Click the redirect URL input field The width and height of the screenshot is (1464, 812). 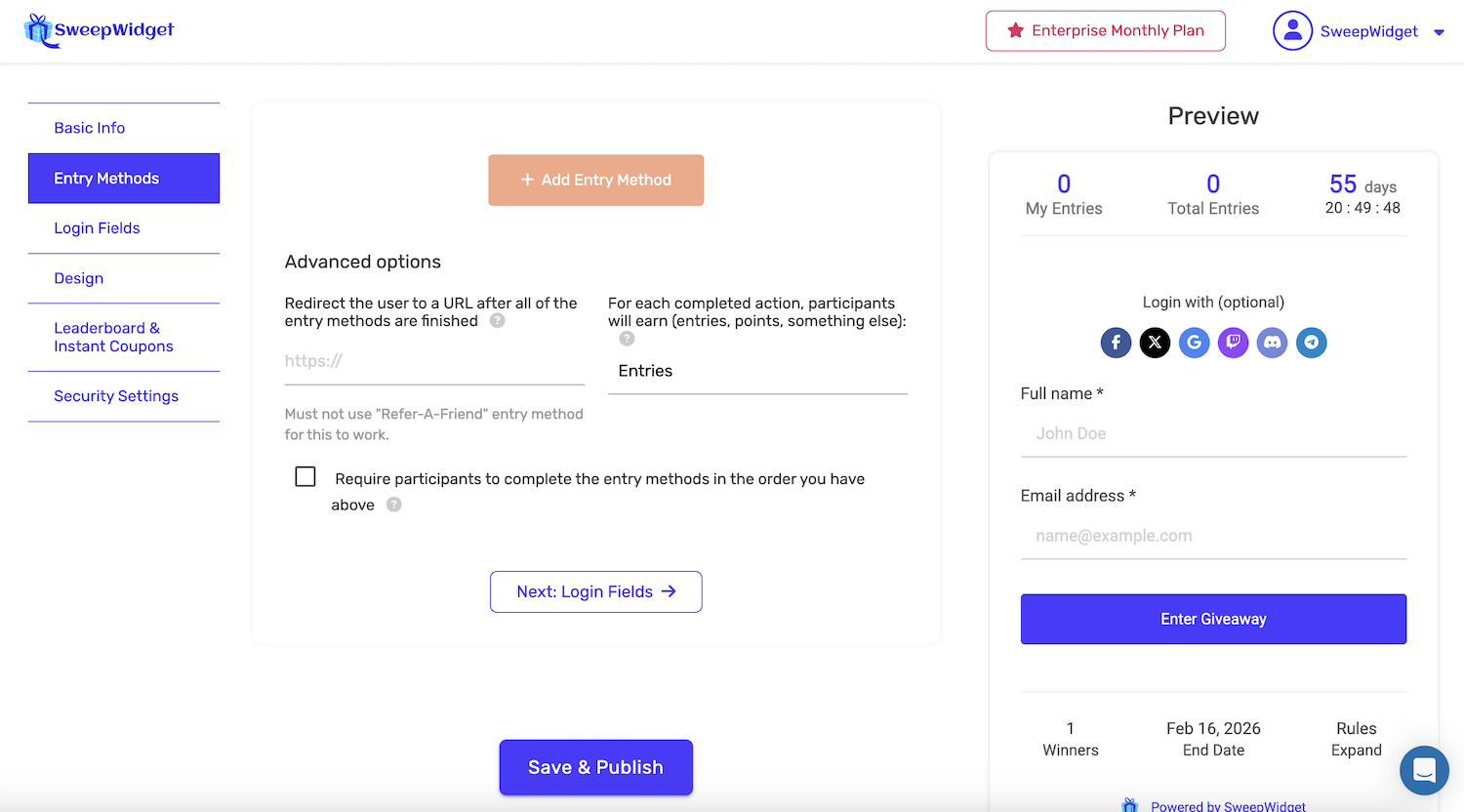pyautogui.click(x=434, y=360)
